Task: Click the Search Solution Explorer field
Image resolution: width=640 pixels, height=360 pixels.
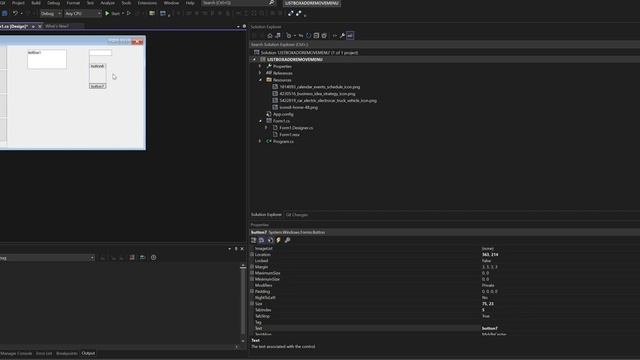Action: [x=444, y=44]
